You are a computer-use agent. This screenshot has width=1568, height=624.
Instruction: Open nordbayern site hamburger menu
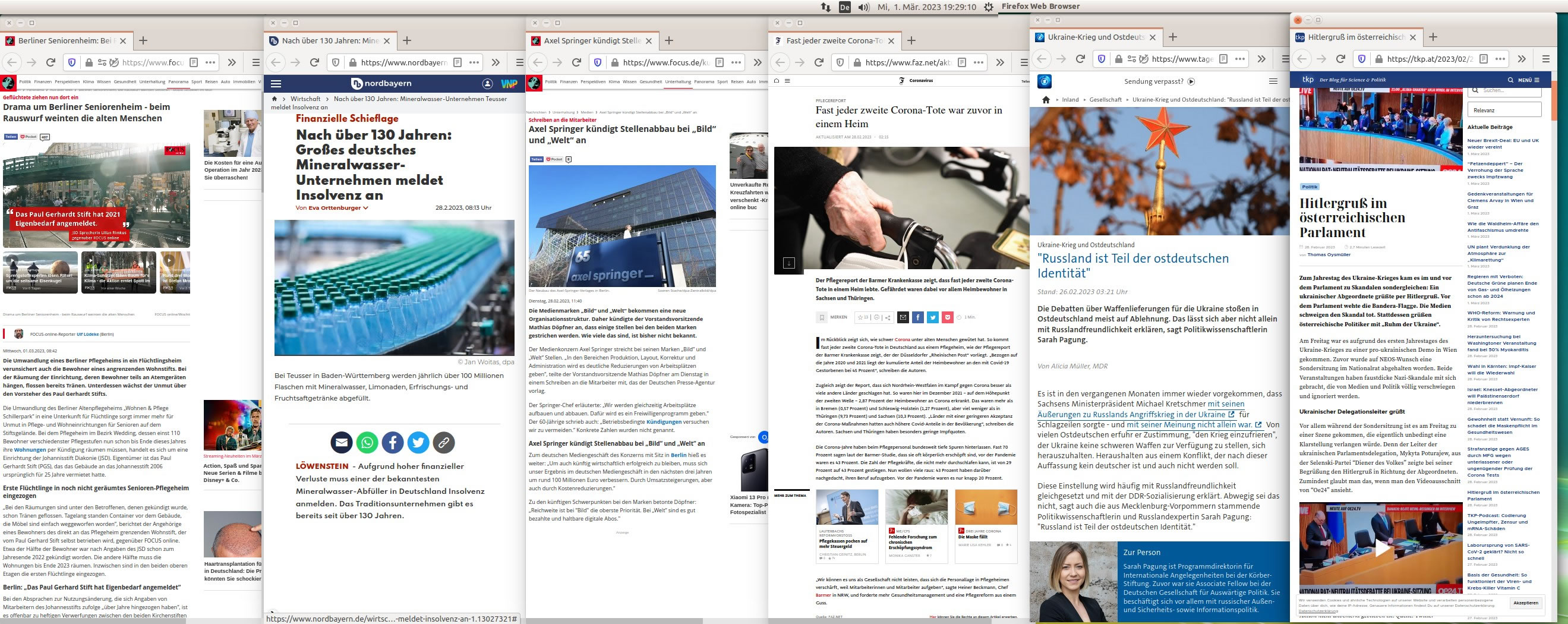pos(276,84)
